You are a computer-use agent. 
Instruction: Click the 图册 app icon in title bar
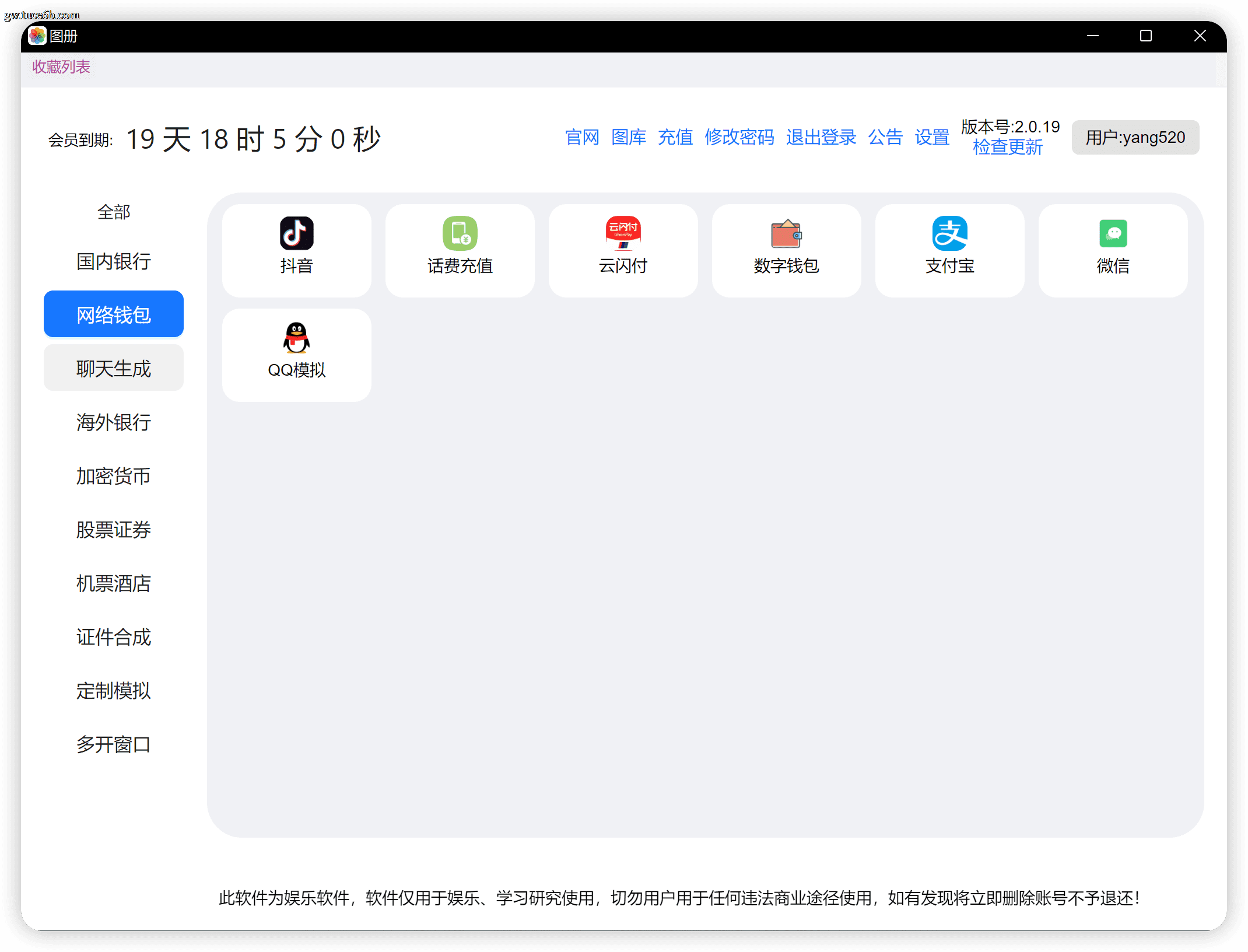(37, 36)
